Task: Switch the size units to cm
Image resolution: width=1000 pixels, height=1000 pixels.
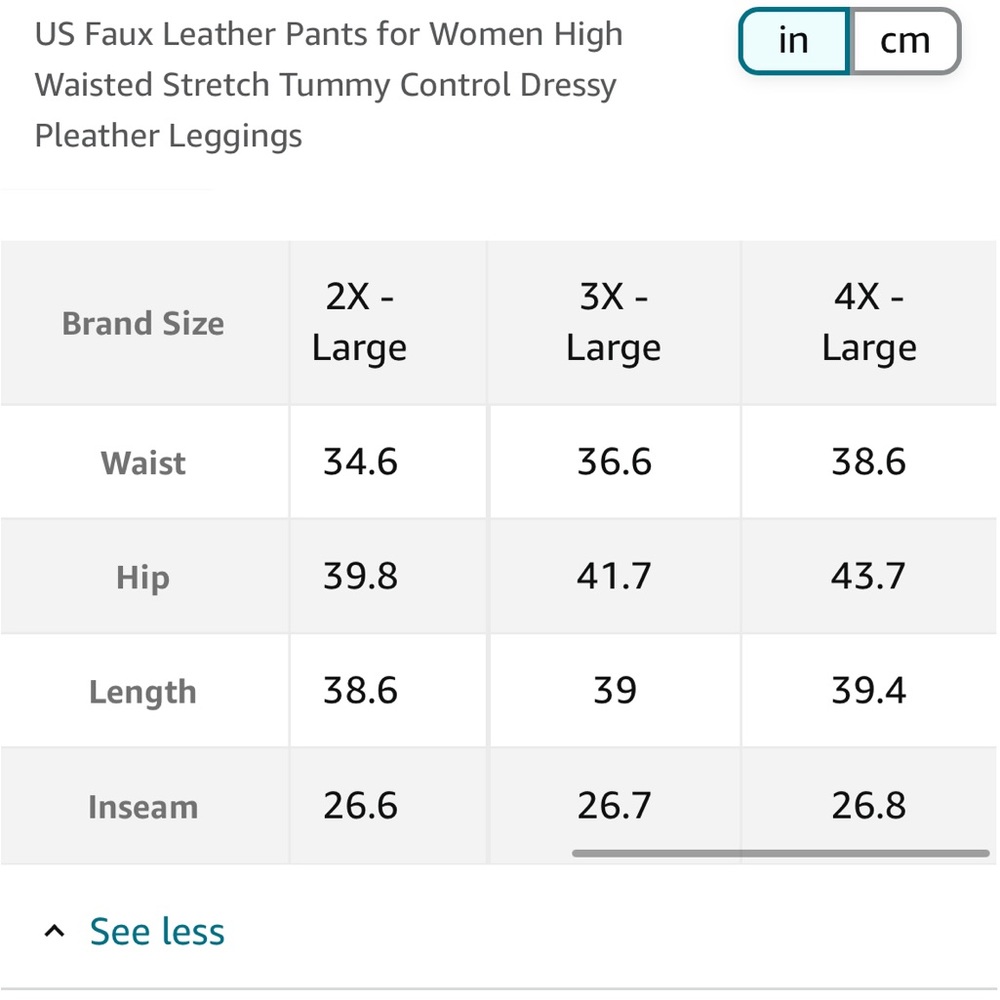Action: (905, 40)
